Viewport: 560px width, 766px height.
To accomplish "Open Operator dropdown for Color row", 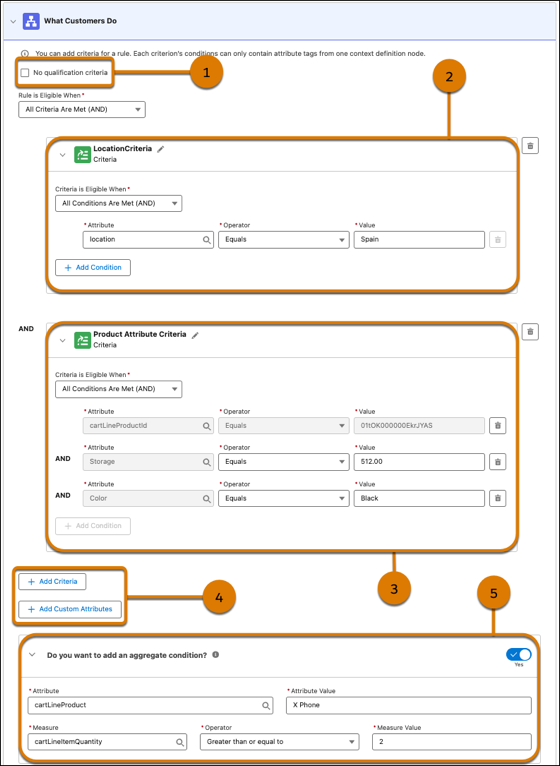I will click(284, 498).
